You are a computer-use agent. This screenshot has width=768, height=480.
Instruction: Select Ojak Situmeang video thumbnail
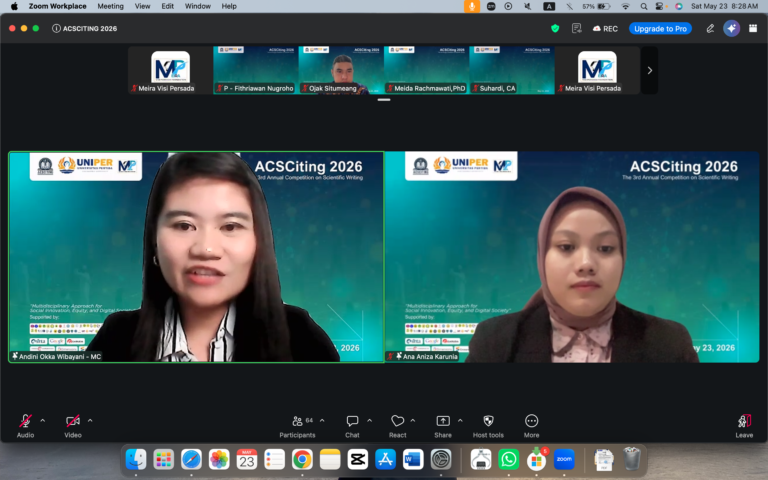pyautogui.click(x=341, y=70)
